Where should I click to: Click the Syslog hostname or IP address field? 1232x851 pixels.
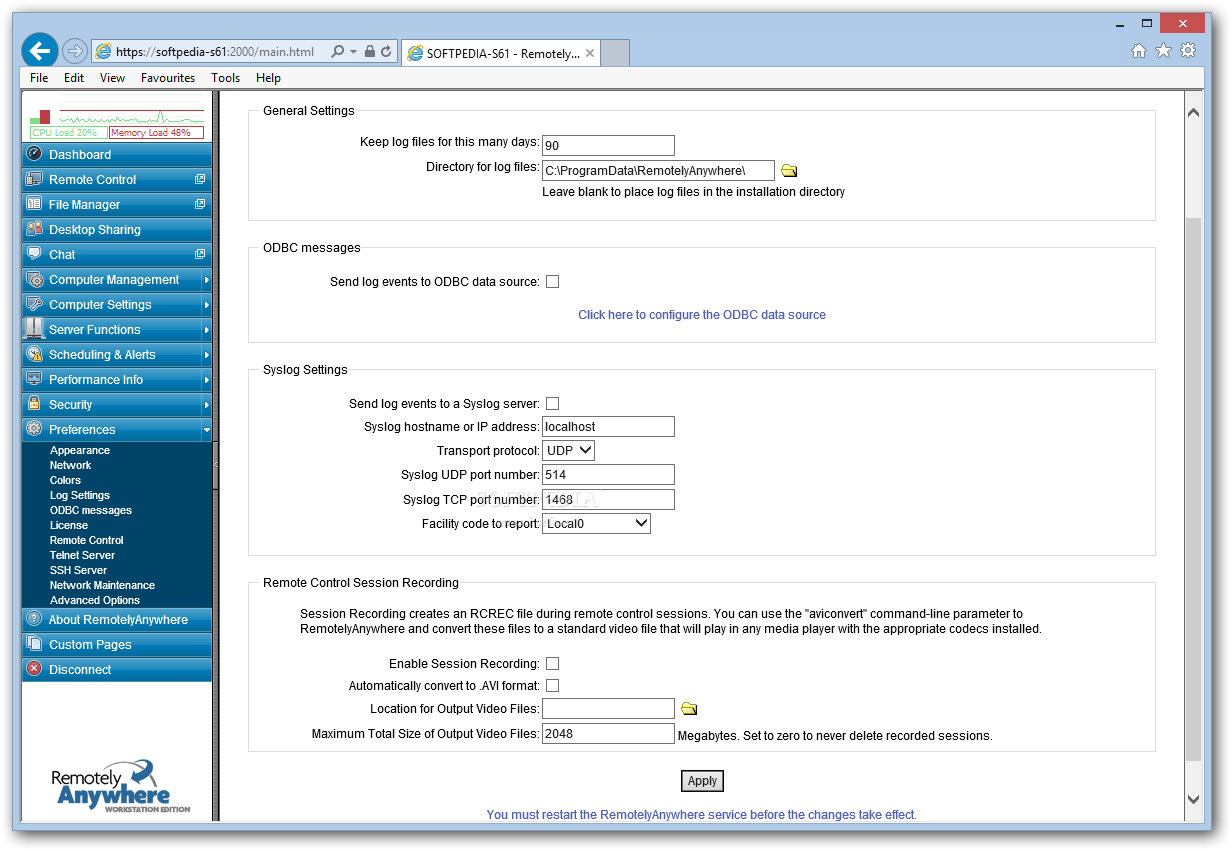point(609,427)
